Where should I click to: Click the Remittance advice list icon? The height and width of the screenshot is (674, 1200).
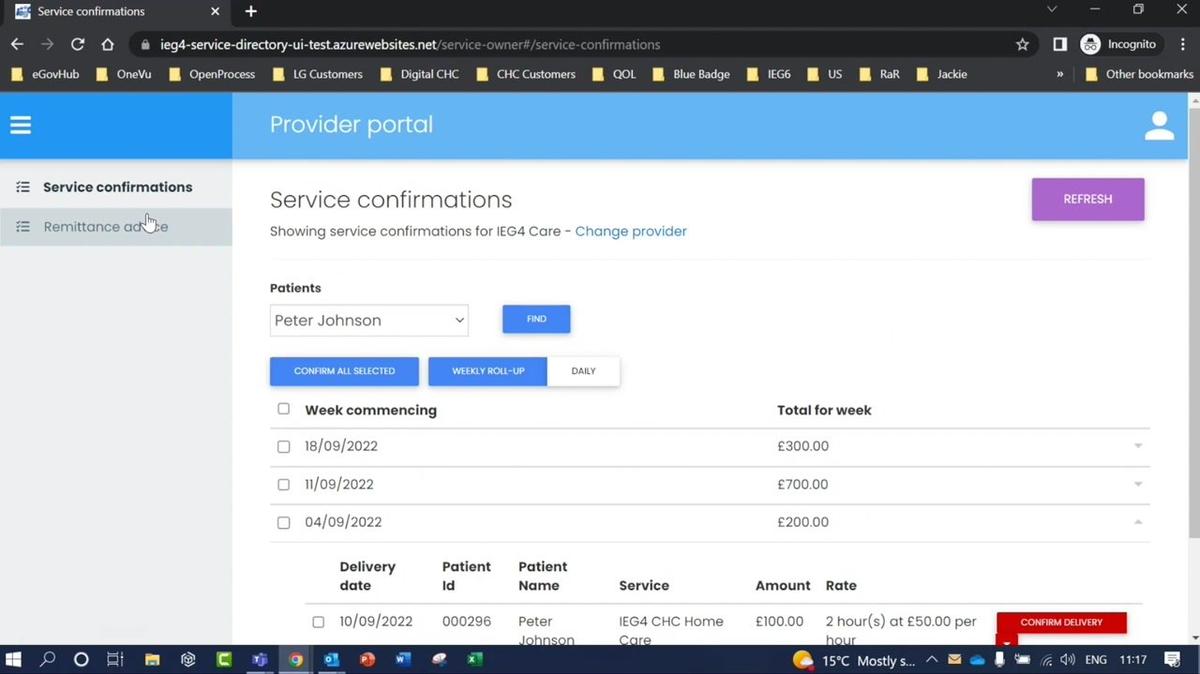22,226
